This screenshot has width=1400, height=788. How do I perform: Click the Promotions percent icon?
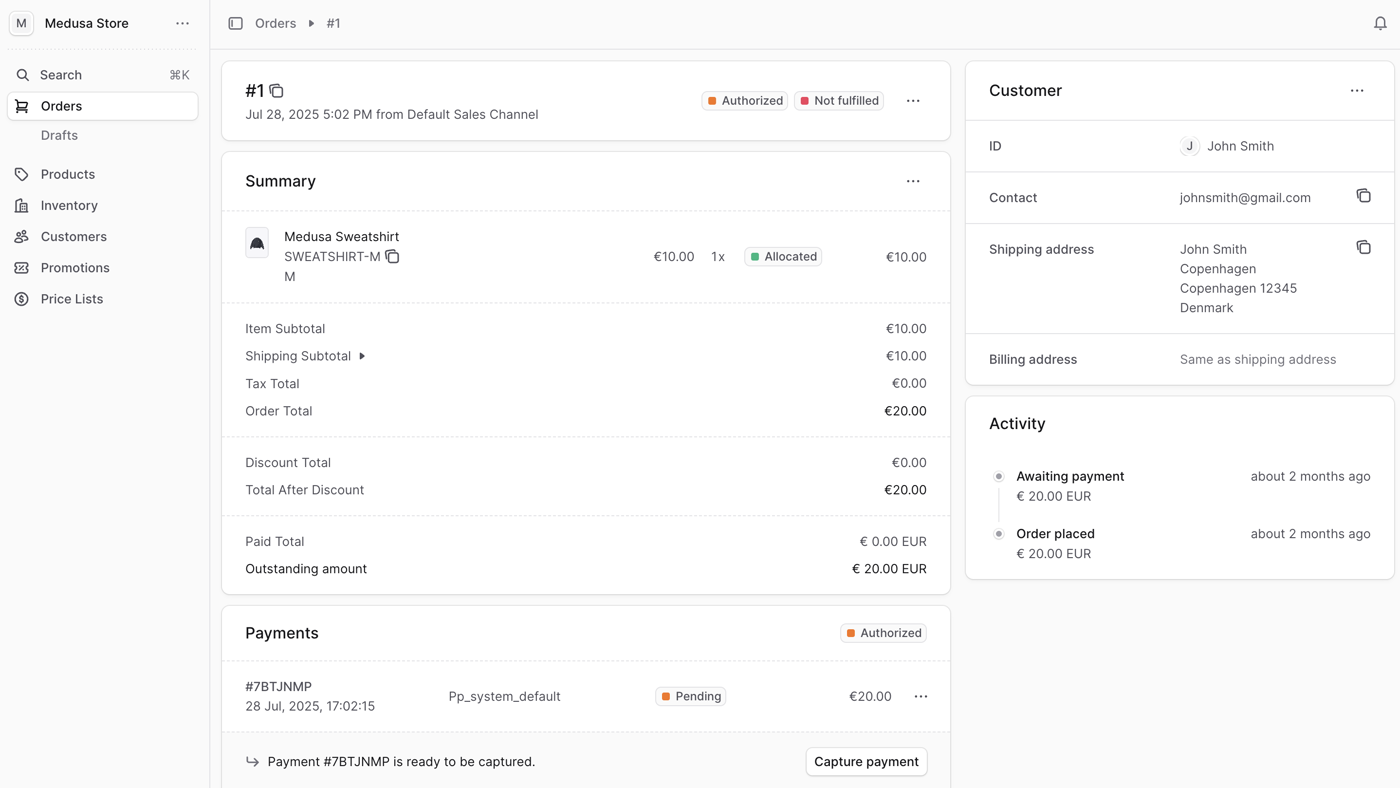pyautogui.click(x=22, y=268)
